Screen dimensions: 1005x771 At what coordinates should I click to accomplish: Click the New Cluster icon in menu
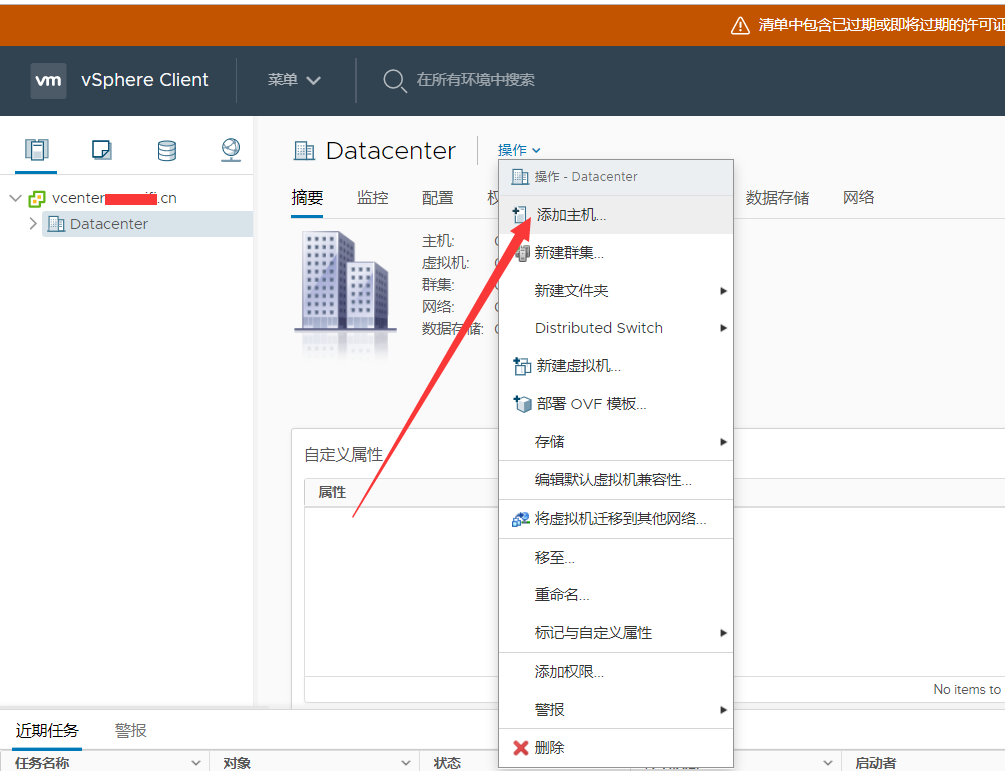coord(522,253)
